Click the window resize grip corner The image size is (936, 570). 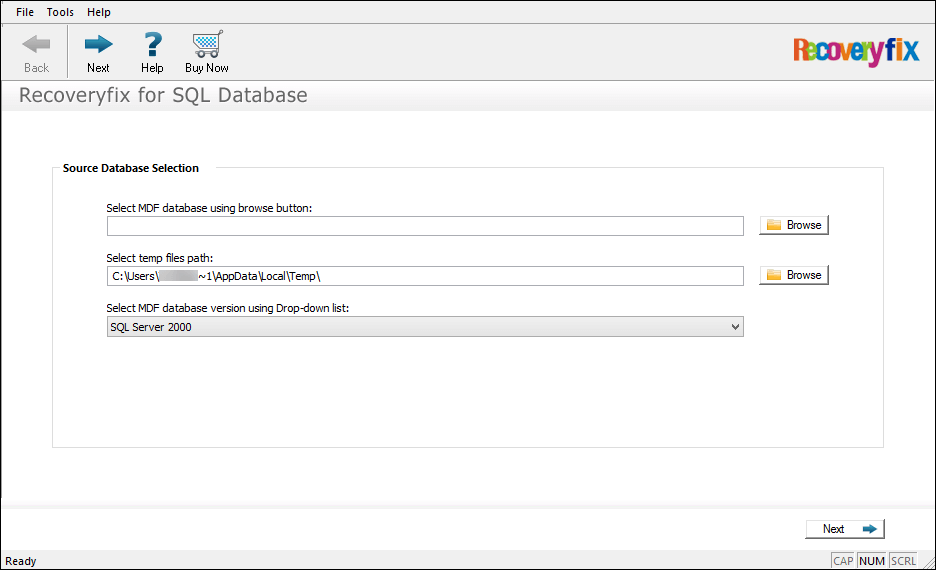coord(928,562)
